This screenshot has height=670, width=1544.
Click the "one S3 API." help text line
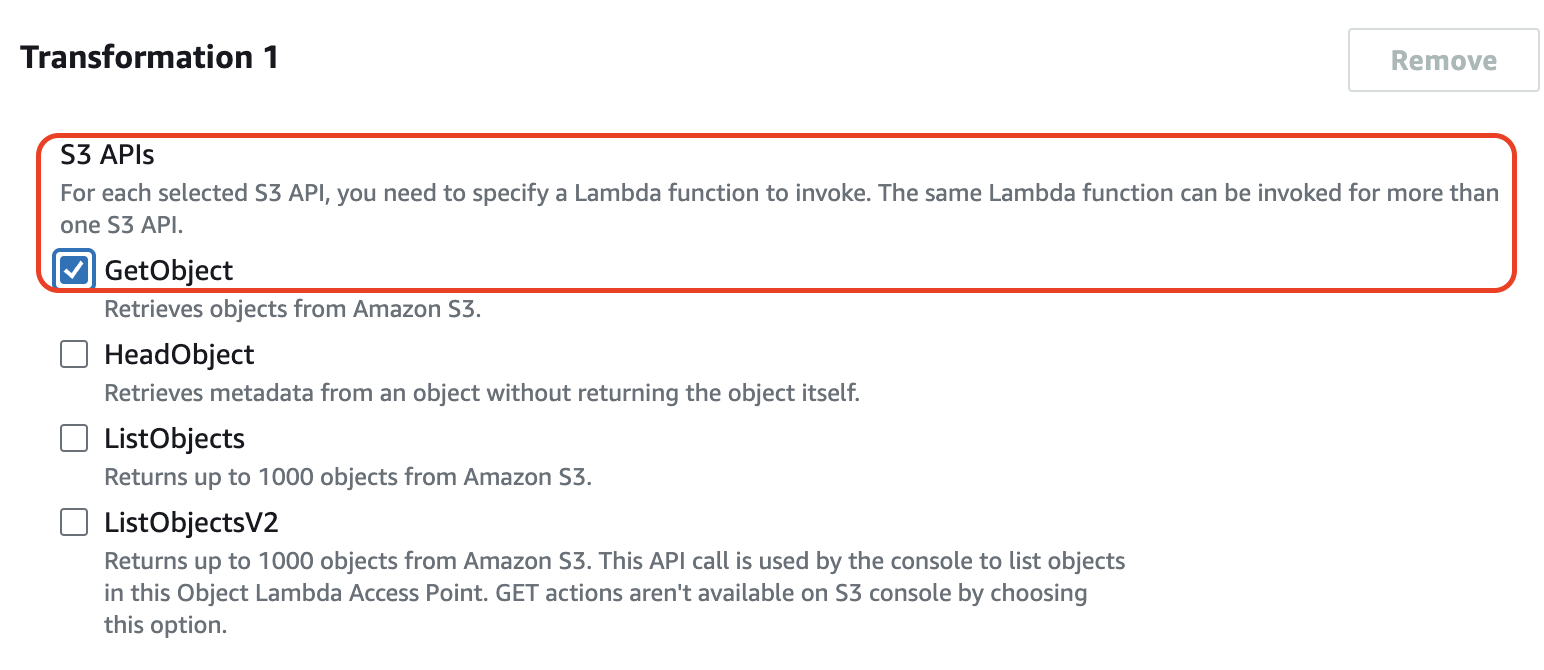click(120, 225)
